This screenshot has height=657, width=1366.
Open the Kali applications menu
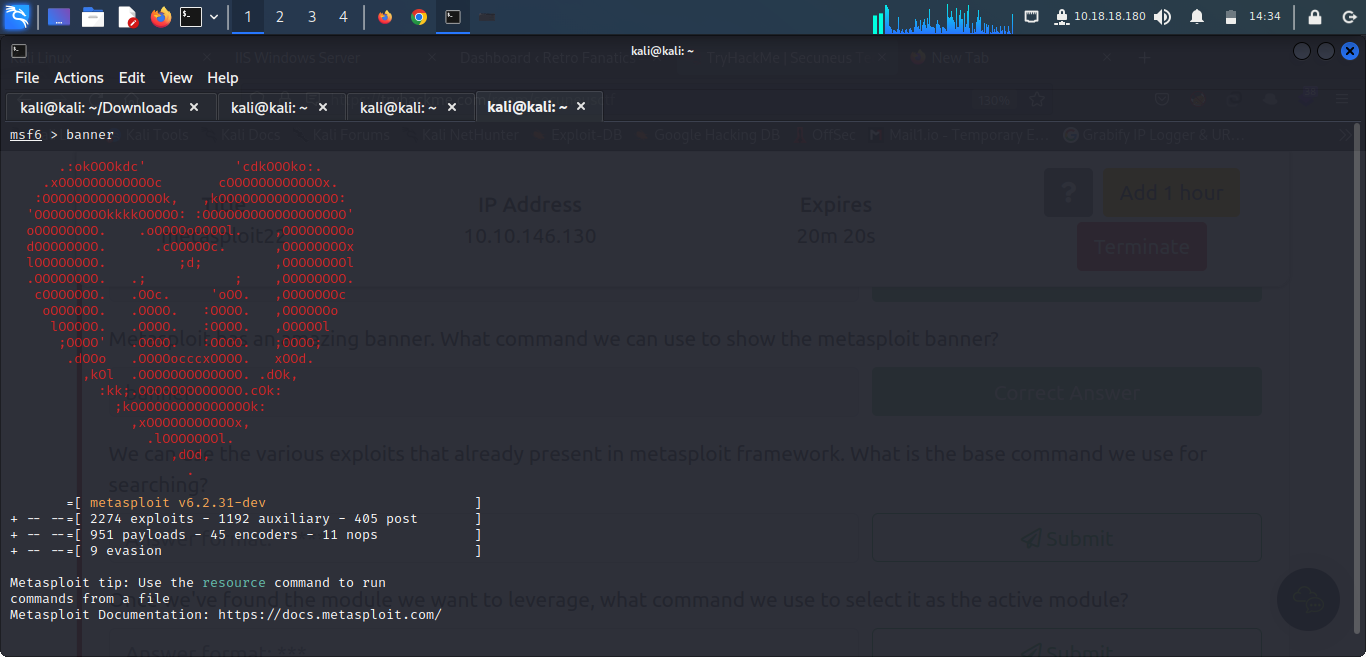pos(17,16)
